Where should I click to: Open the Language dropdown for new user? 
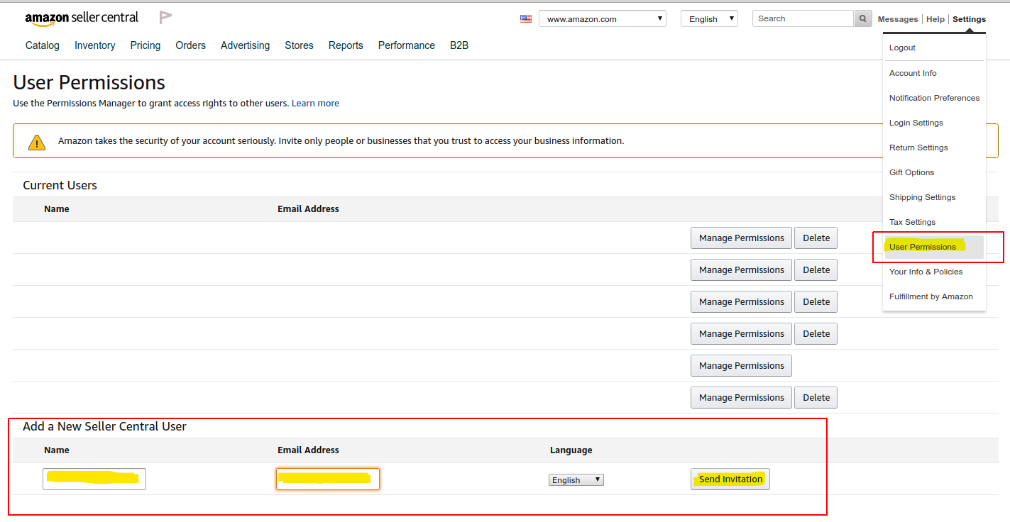576,479
